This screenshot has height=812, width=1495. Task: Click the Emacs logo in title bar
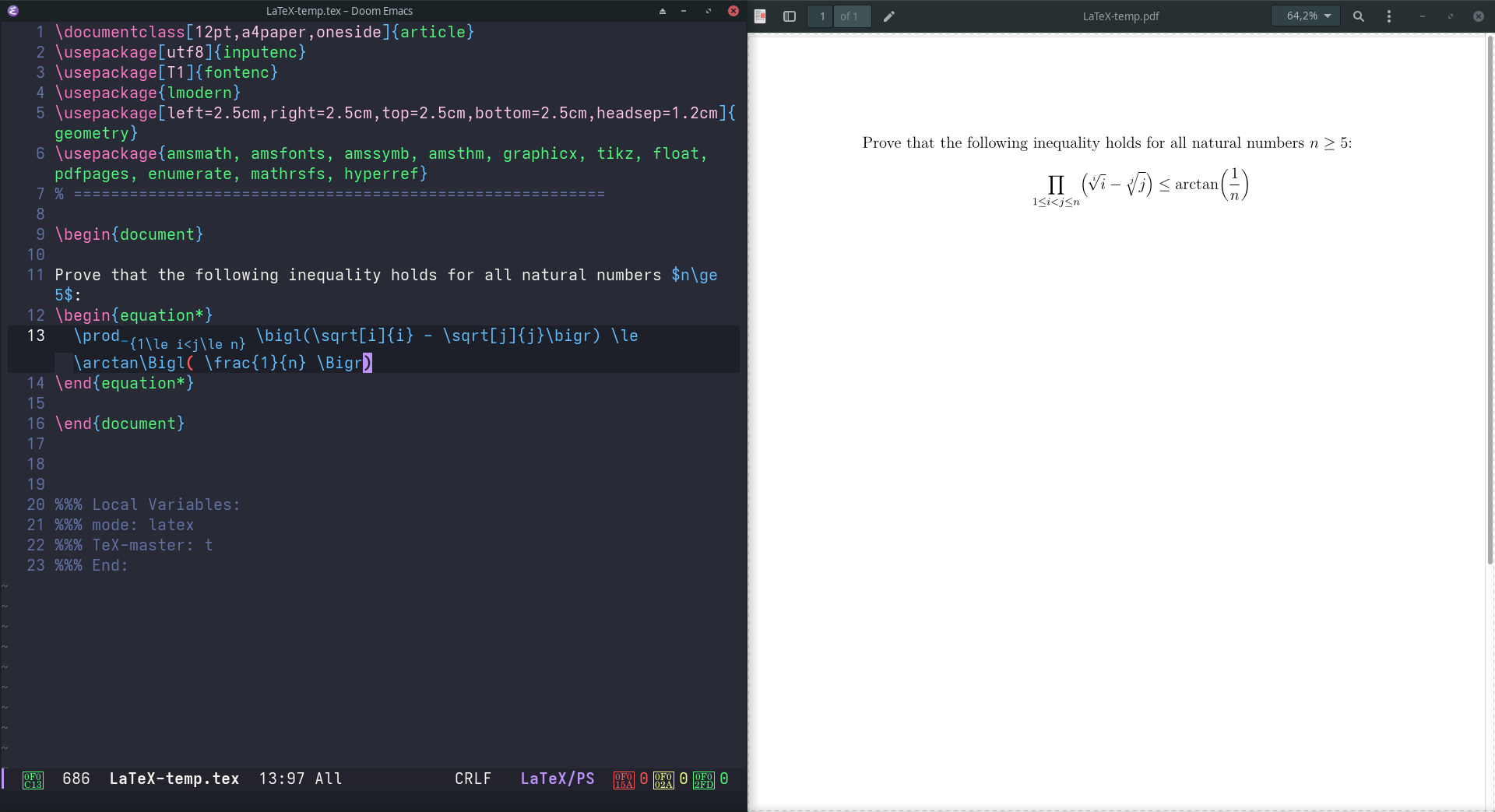pos(13,11)
